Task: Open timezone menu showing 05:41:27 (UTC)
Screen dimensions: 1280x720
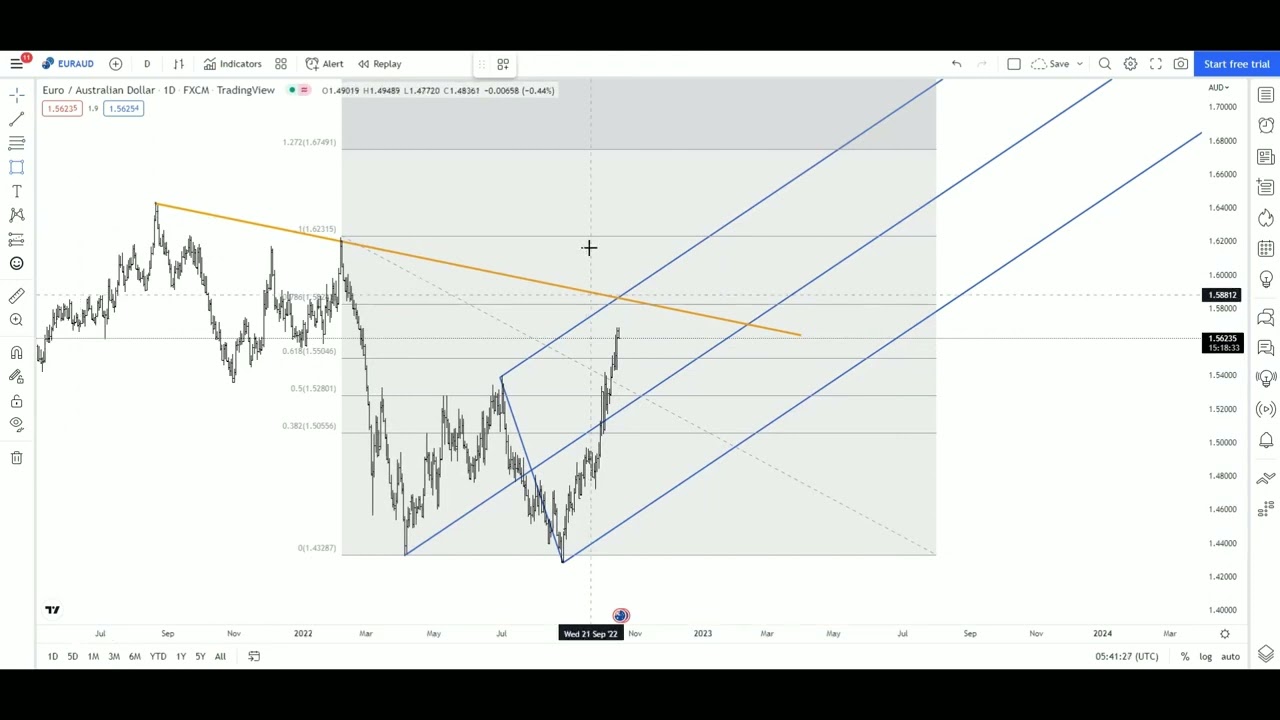Action: pyautogui.click(x=1127, y=657)
